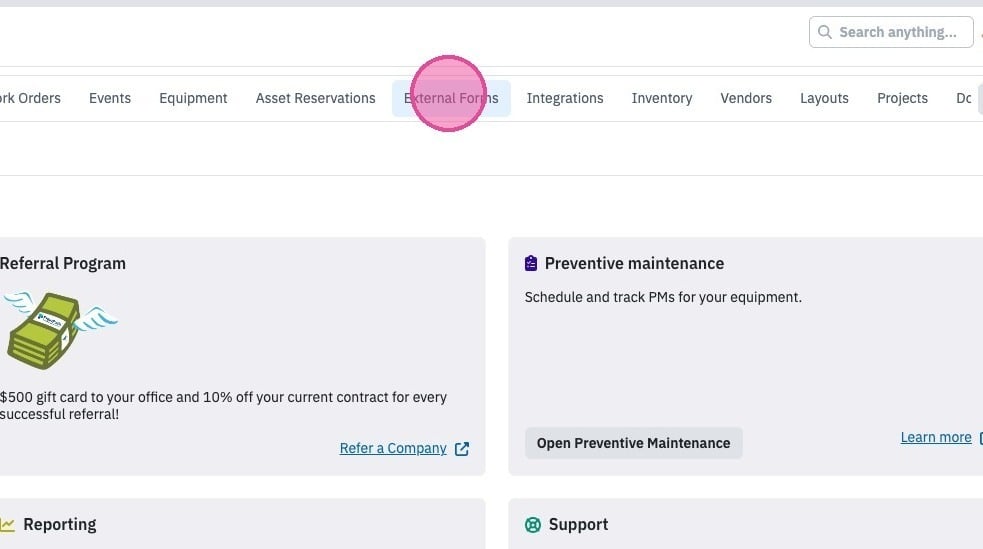This screenshot has height=549, width=983.
Task: Click the flying money referral illustration
Action: coord(60,330)
